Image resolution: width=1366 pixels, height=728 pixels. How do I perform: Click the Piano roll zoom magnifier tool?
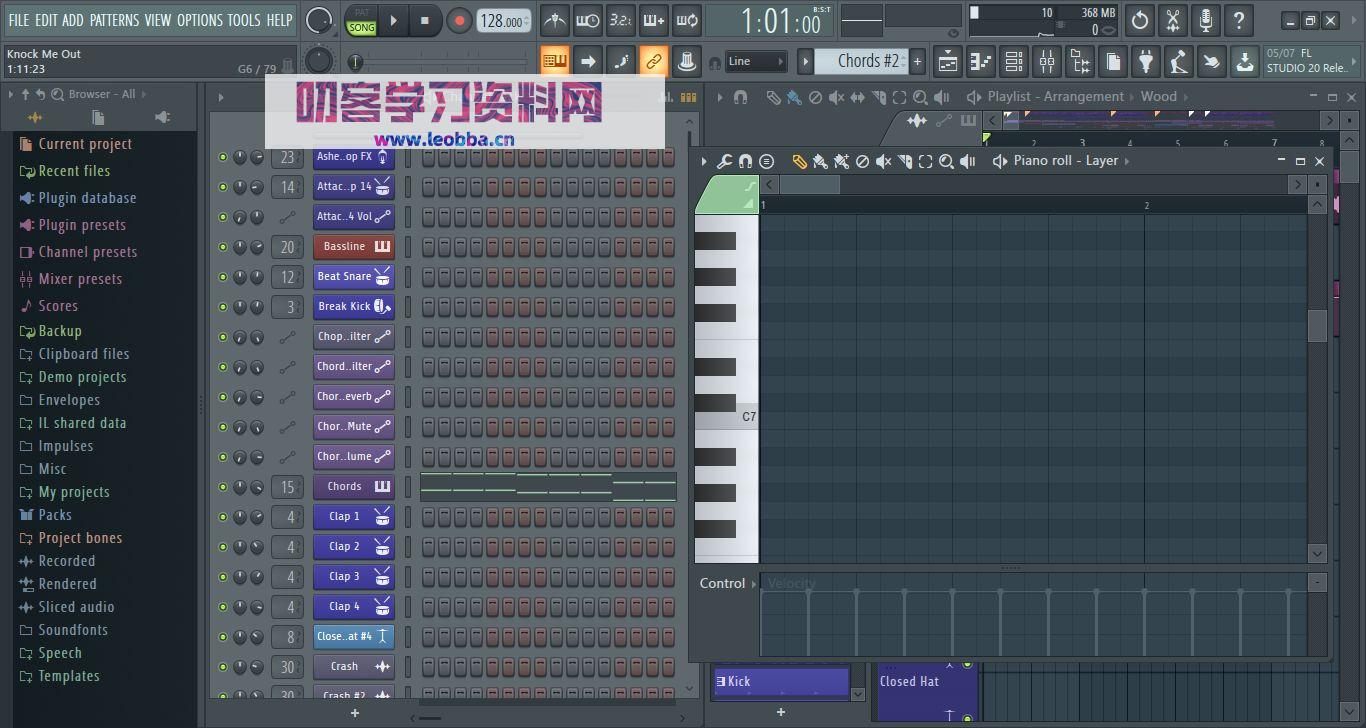tap(946, 161)
